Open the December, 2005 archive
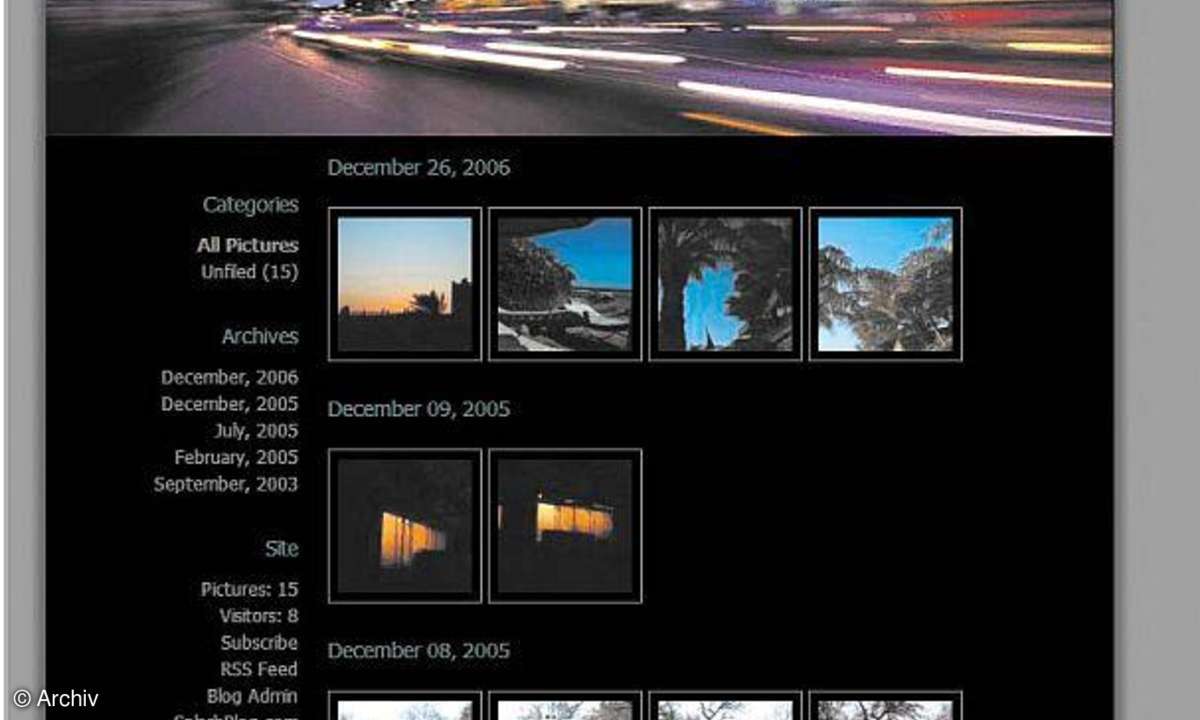 click(x=229, y=404)
